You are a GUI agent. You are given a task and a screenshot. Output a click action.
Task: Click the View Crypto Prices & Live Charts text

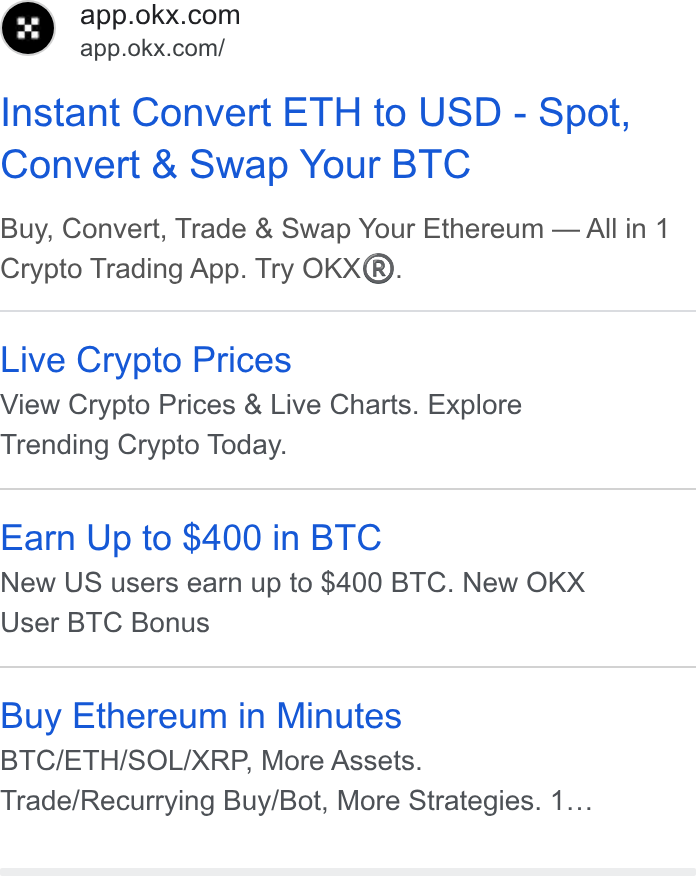click(x=261, y=405)
